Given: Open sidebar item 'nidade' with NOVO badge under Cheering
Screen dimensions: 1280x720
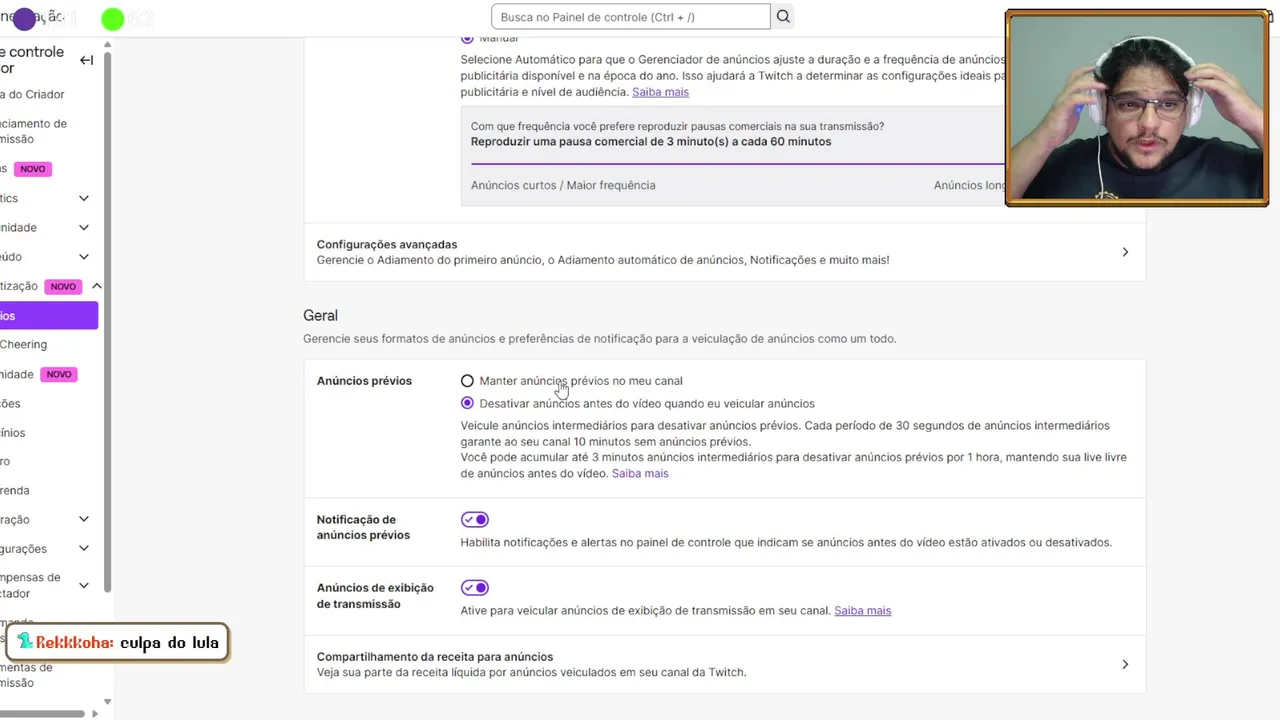Looking at the screenshot, I should coord(17,374).
